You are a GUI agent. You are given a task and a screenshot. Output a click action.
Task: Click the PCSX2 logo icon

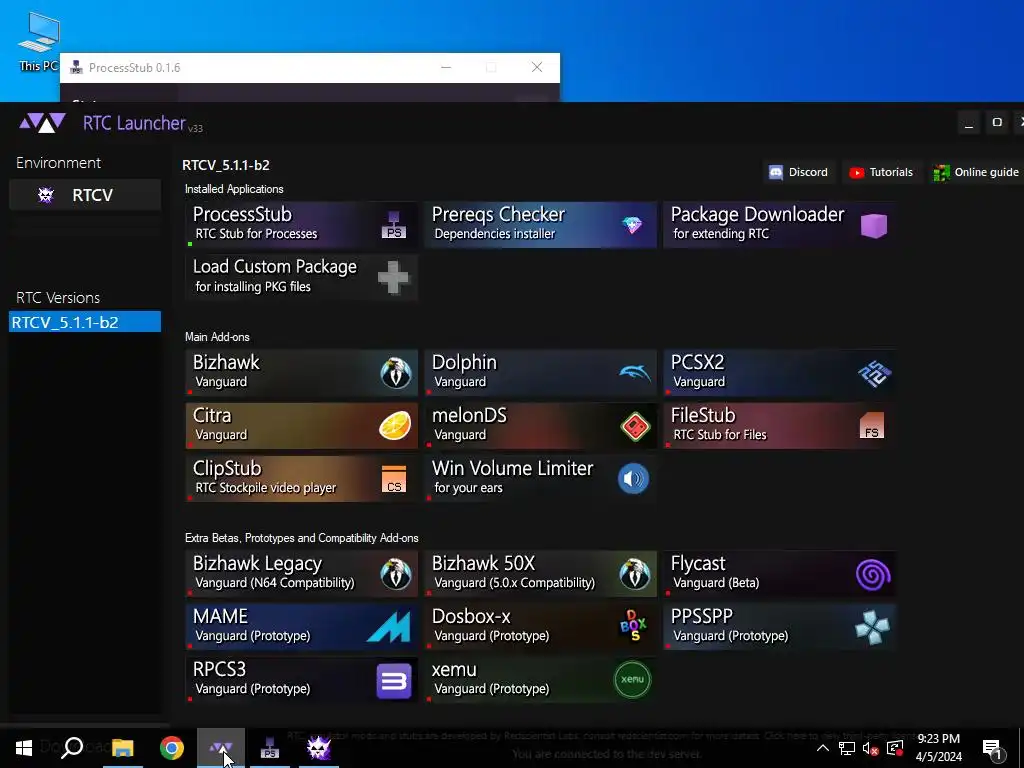point(874,374)
